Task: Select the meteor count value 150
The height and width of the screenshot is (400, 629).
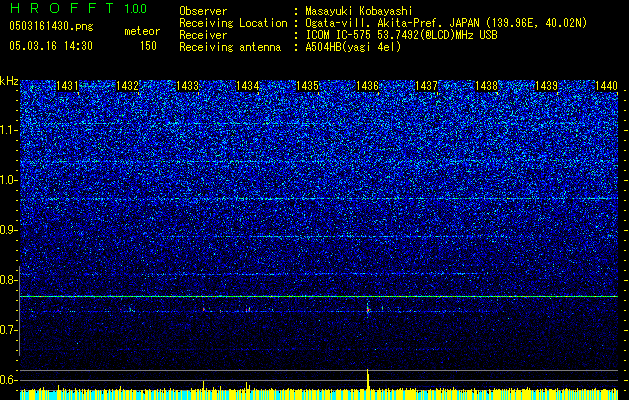Action: (x=148, y=46)
